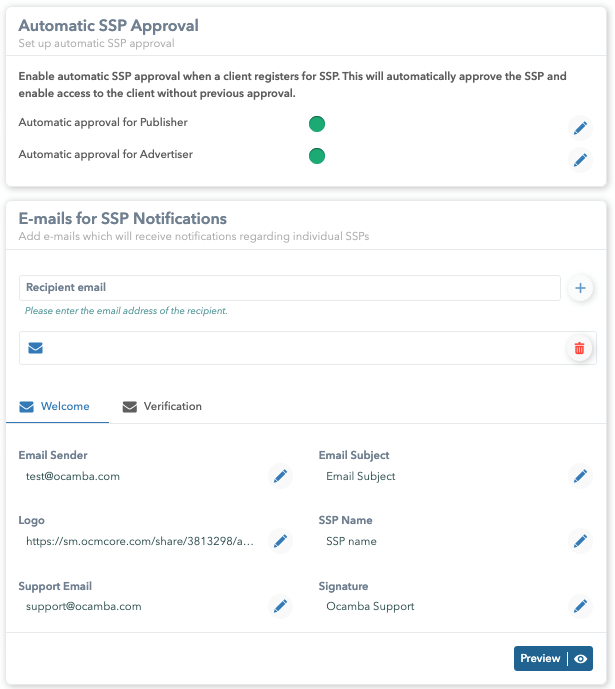Toggle green Publisher approval status indicator
Viewport: 615px width, 689px height.
[x=317, y=124]
